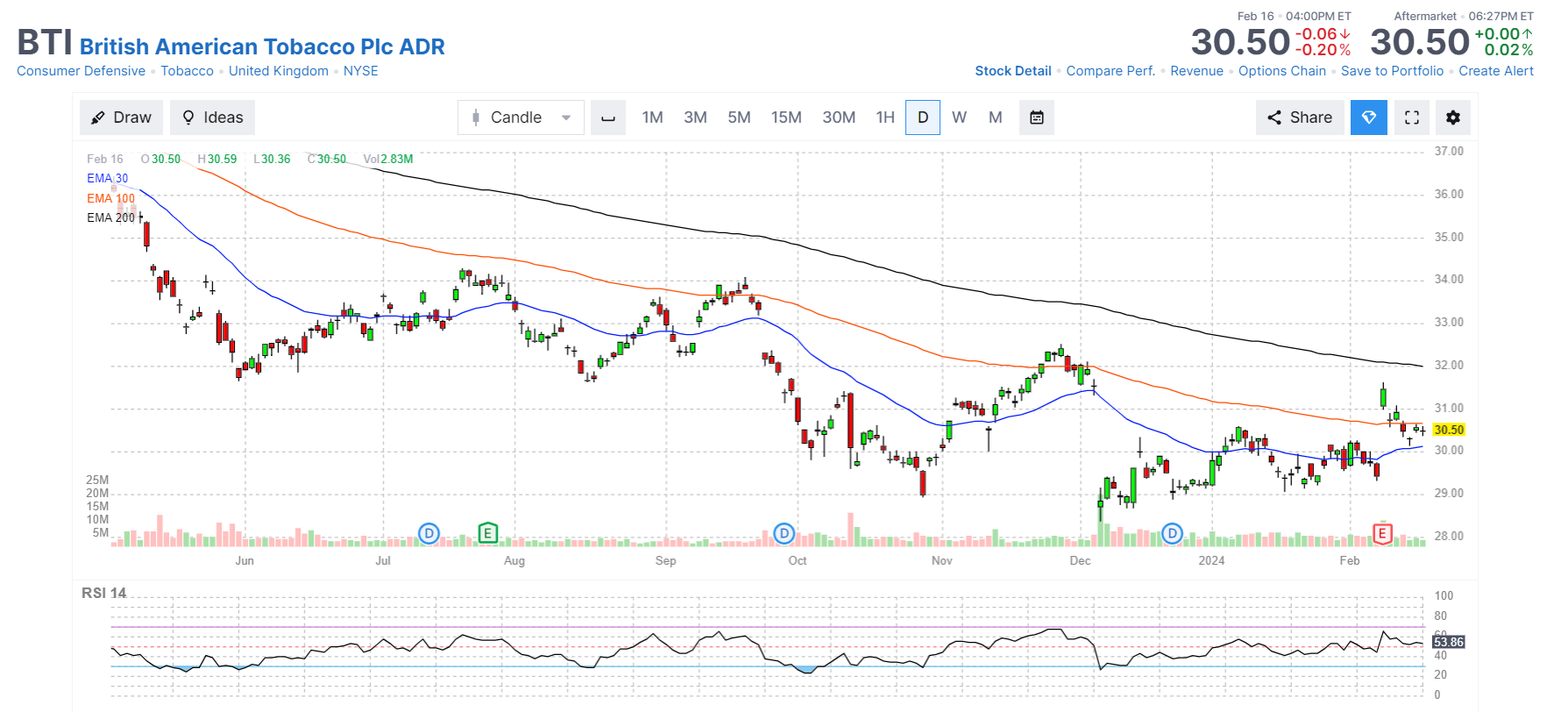The image size is (1568, 712).
Task: Click the aftermarket 30.50 price
Action: (x=1420, y=42)
